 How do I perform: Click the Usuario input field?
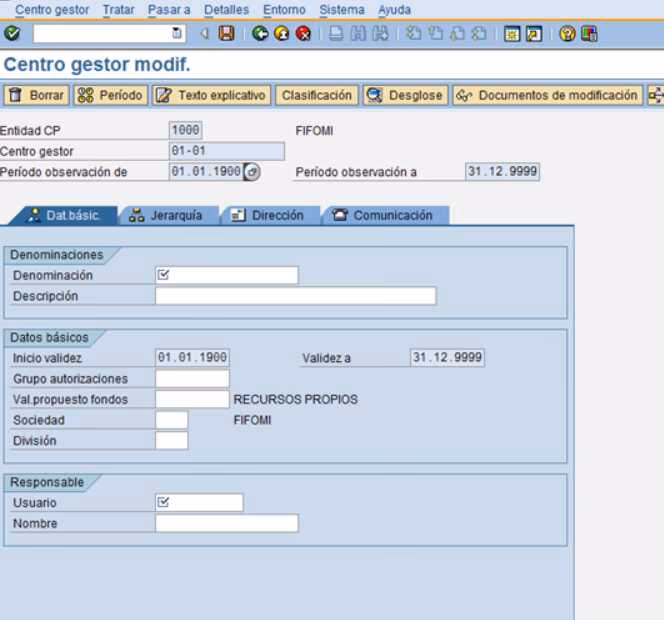click(199, 502)
